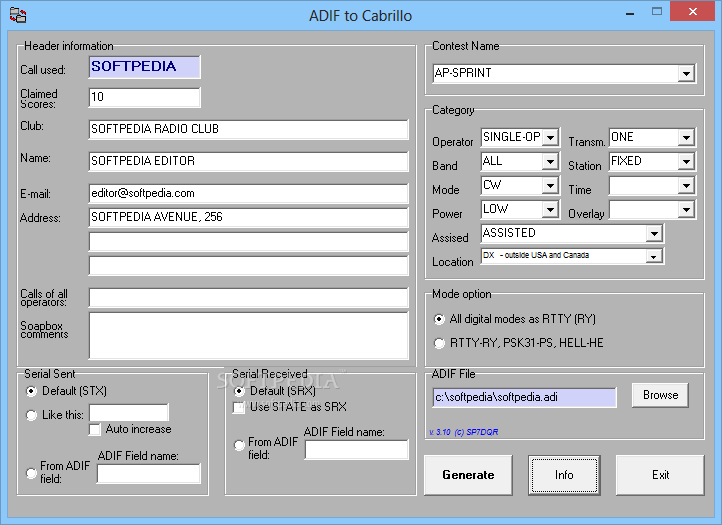Select 'From ADIF field' in Serial Received

pyautogui.click(x=239, y=445)
